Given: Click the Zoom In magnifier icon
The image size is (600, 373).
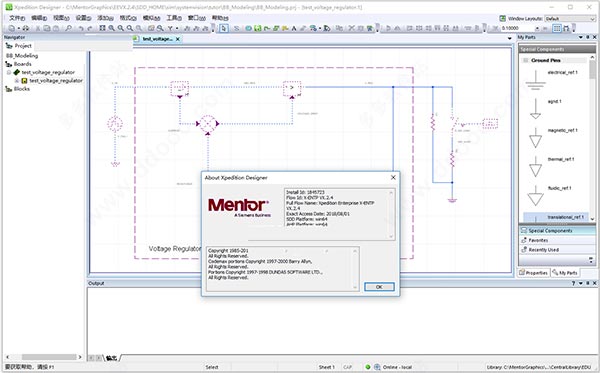Looking at the screenshot, I should coord(111,28).
